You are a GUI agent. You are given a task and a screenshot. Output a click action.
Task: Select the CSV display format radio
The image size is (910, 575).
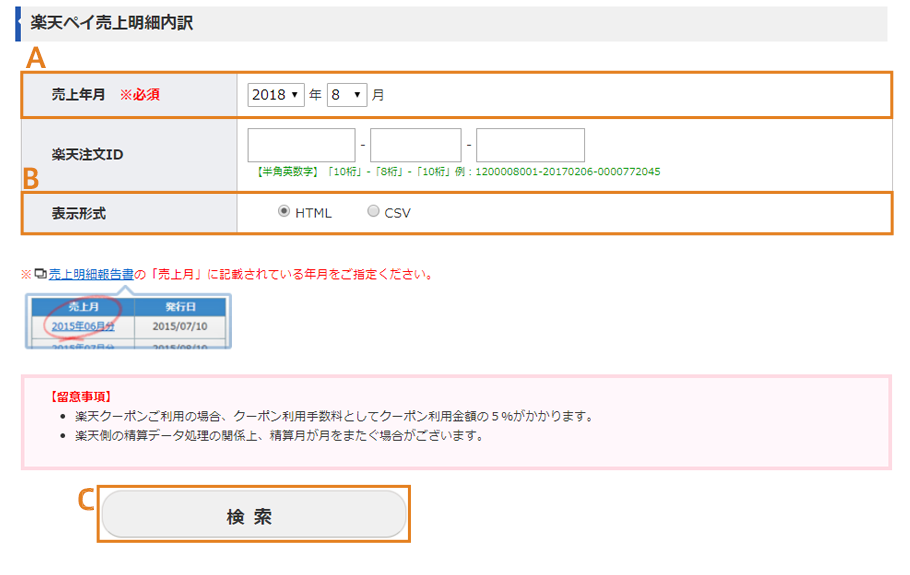coord(373,211)
